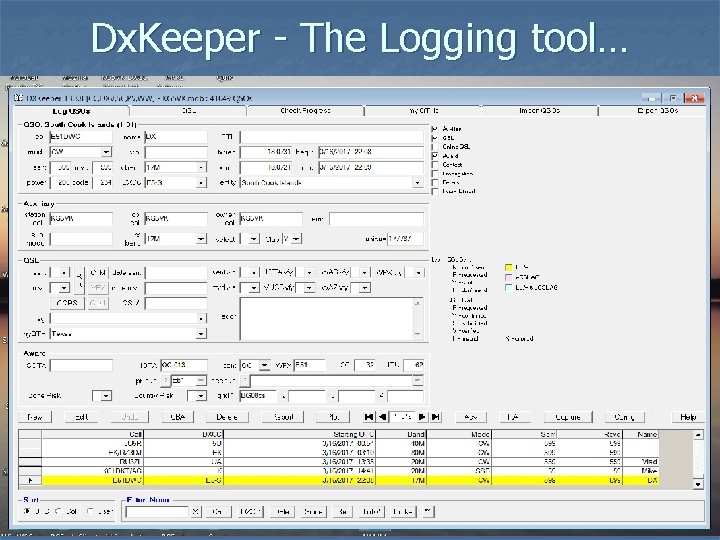Enable the Details panel checkbox
This screenshot has width=720, height=540.
coord(434,182)
